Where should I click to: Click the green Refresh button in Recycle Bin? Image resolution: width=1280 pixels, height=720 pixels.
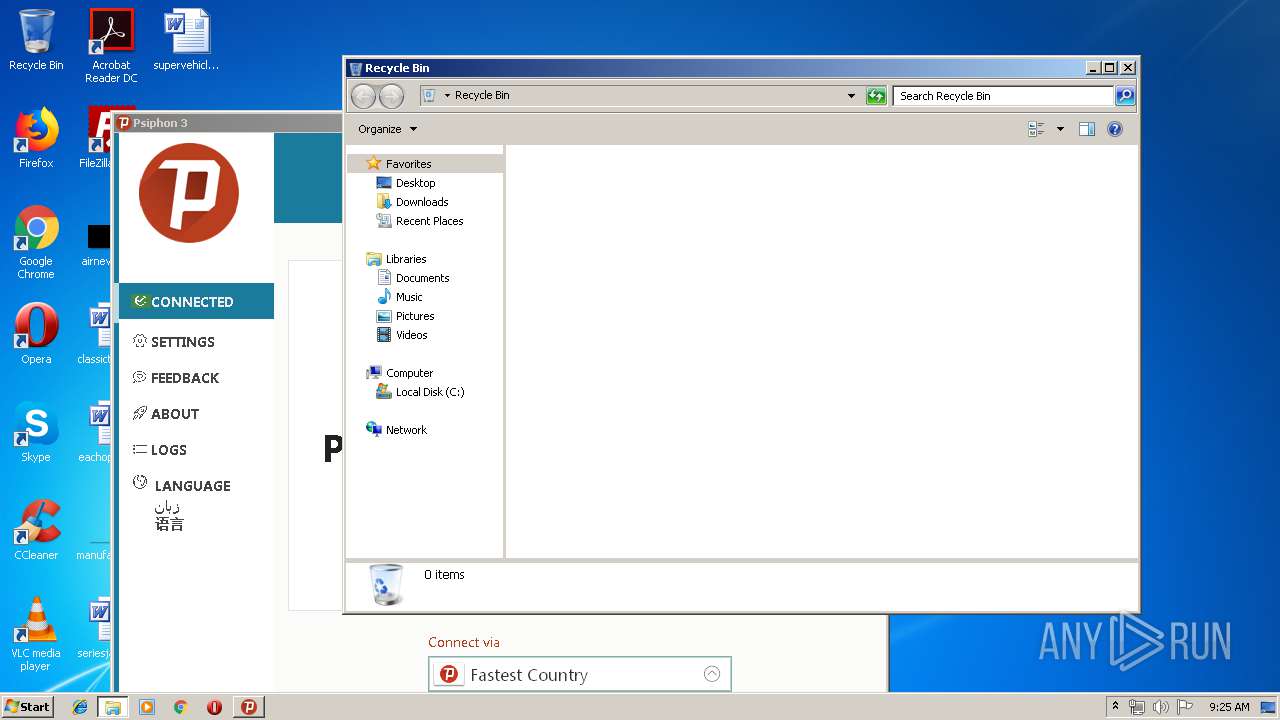click(876, 96)
